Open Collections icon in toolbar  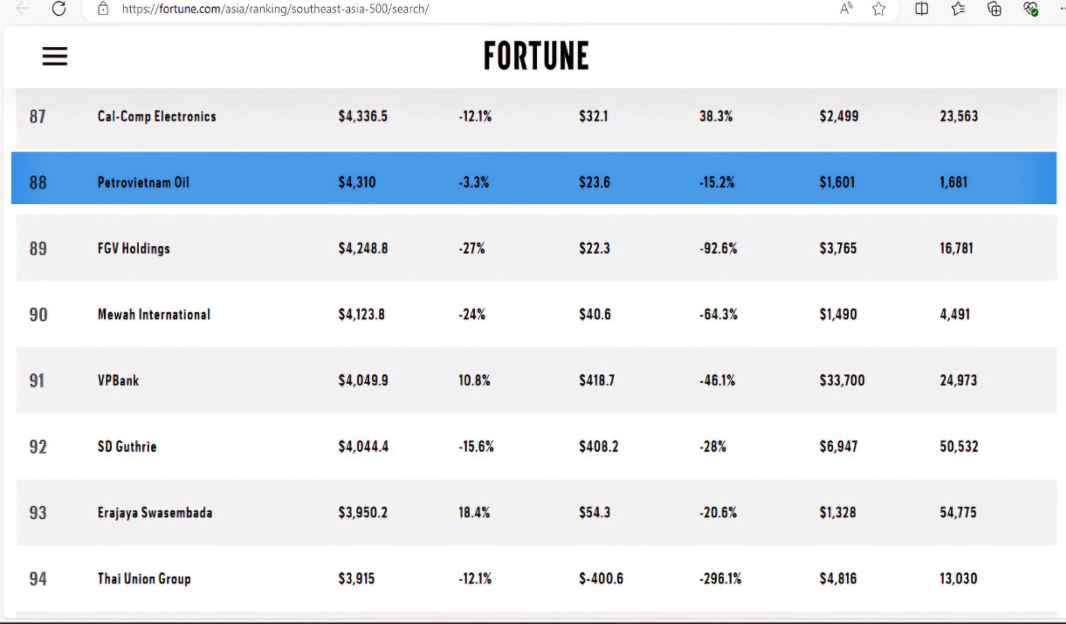tap(994, 9)
